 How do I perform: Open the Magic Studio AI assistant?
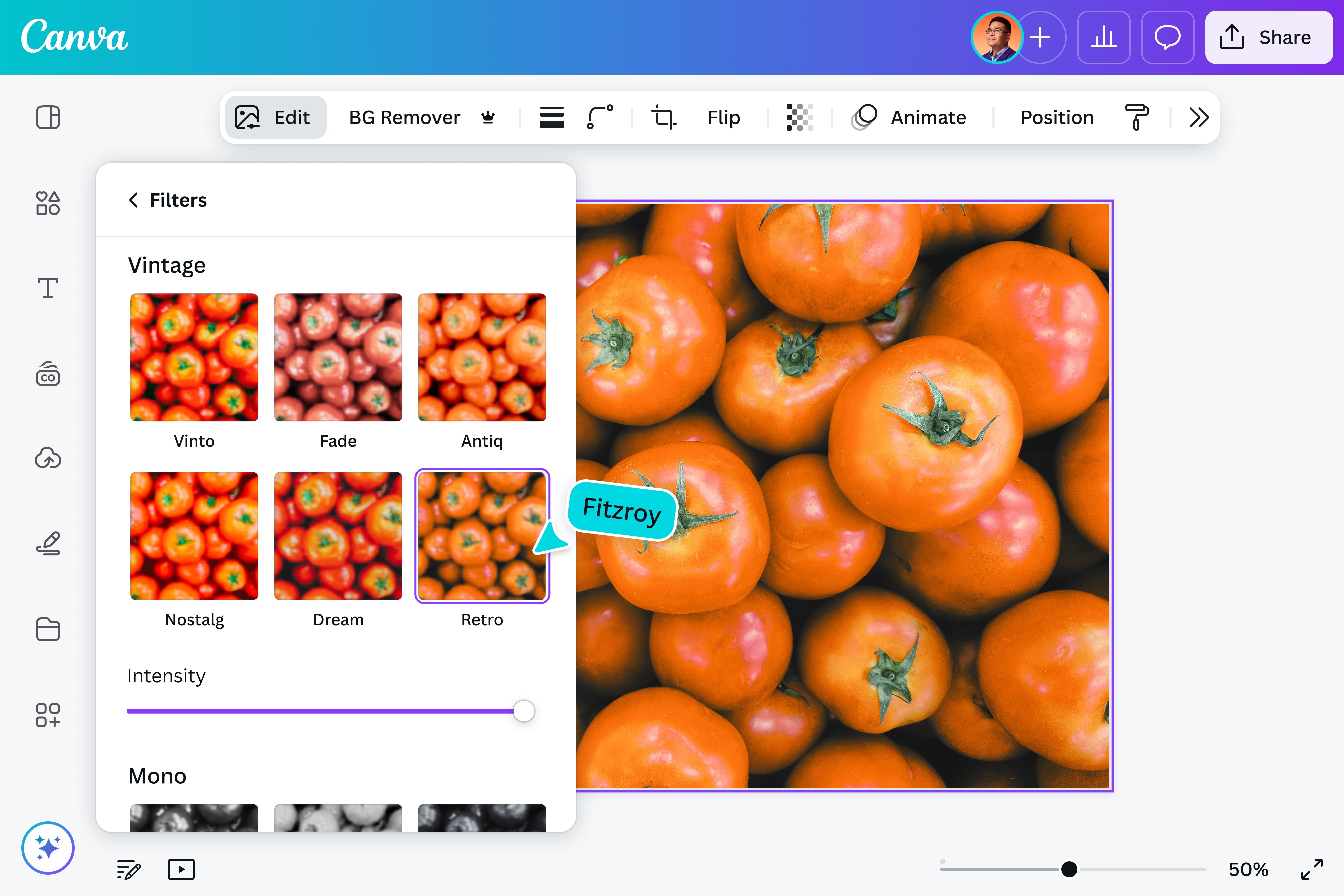pyautogui.click(x=48, y=848)
